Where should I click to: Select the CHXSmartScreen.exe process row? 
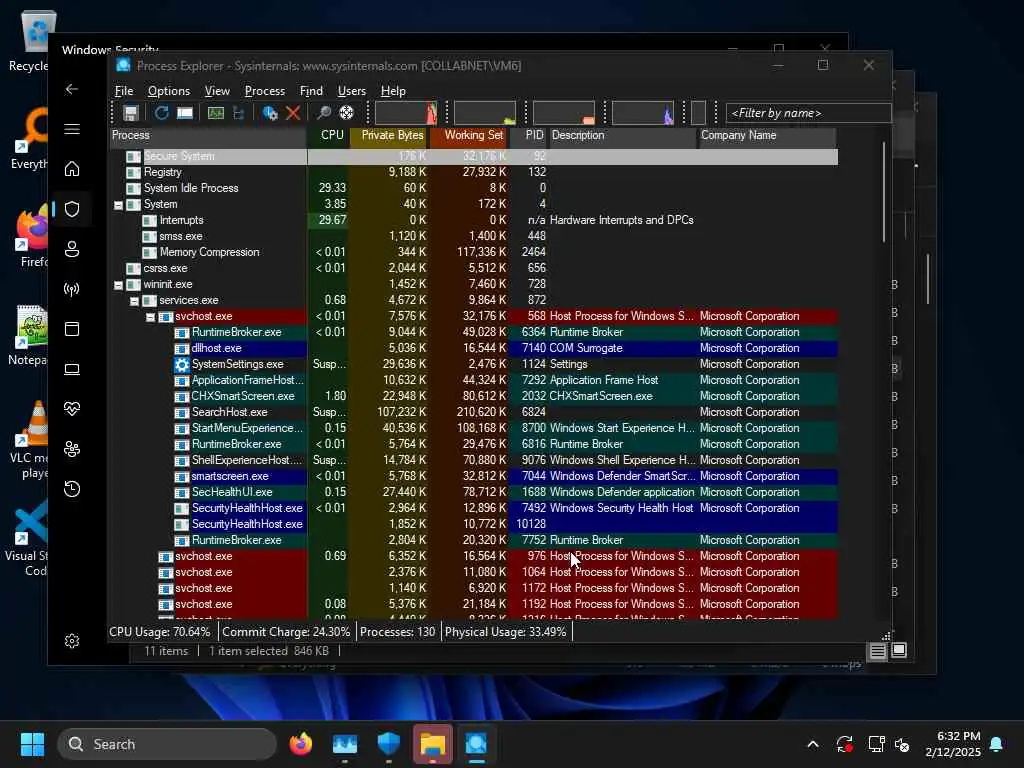473,396
